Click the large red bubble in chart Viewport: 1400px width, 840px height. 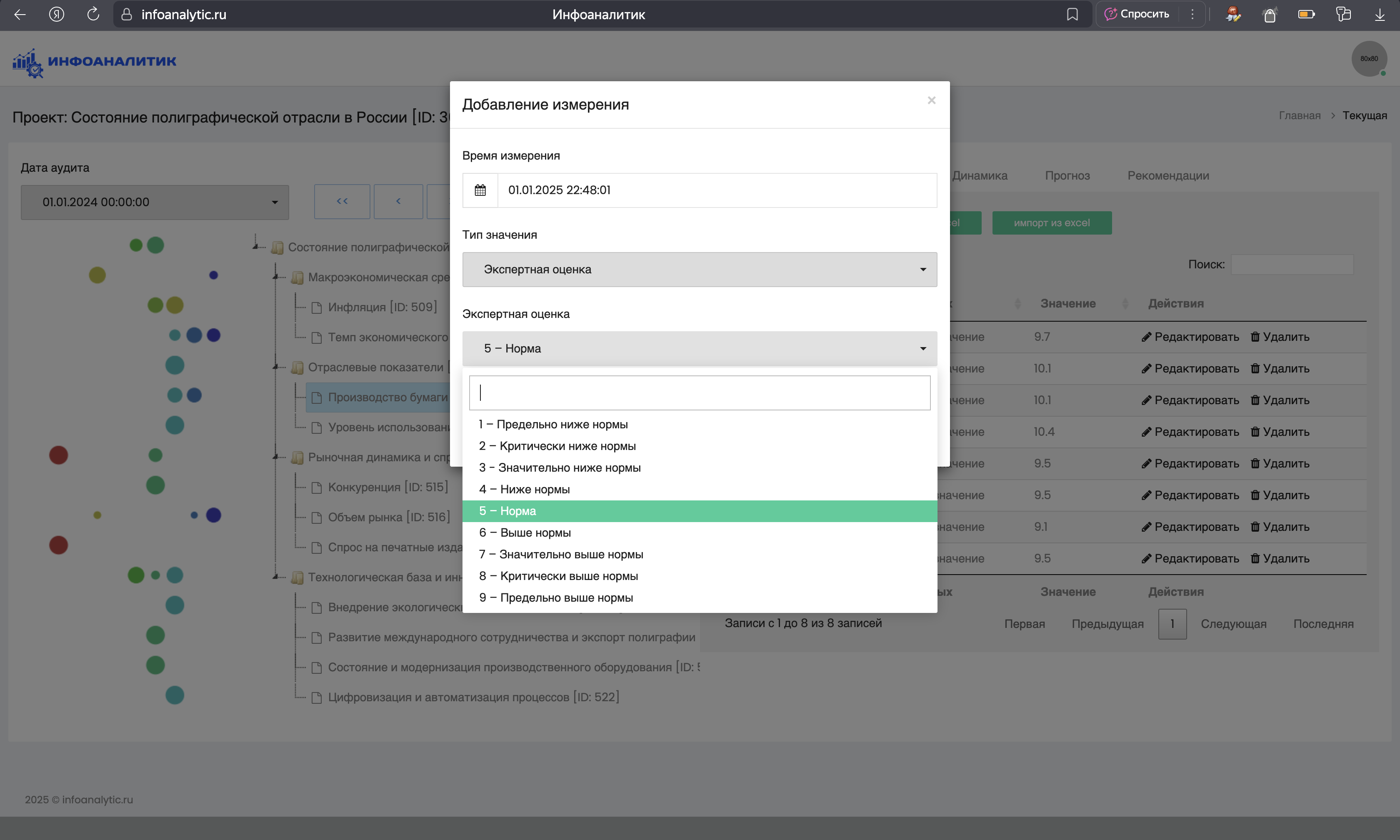click(58, 455)
